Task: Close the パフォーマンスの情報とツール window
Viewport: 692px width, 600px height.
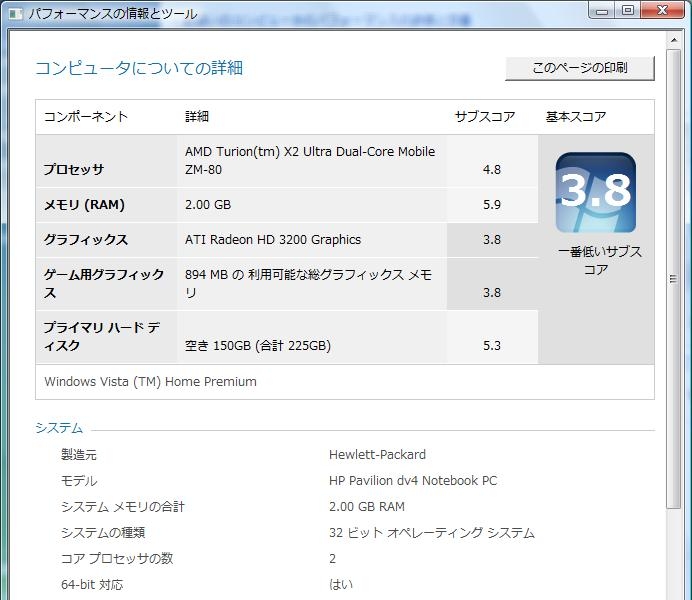Action: pyautogui.click(x=662, y=11)
